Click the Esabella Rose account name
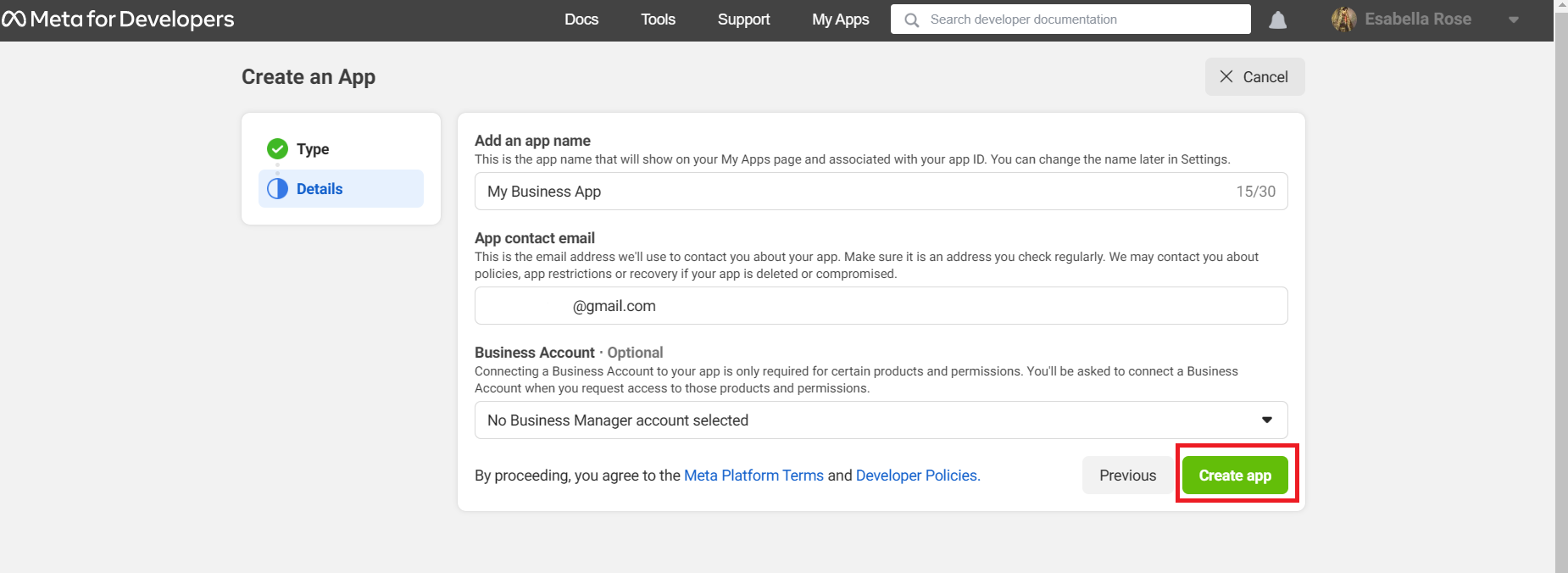 1418,19
